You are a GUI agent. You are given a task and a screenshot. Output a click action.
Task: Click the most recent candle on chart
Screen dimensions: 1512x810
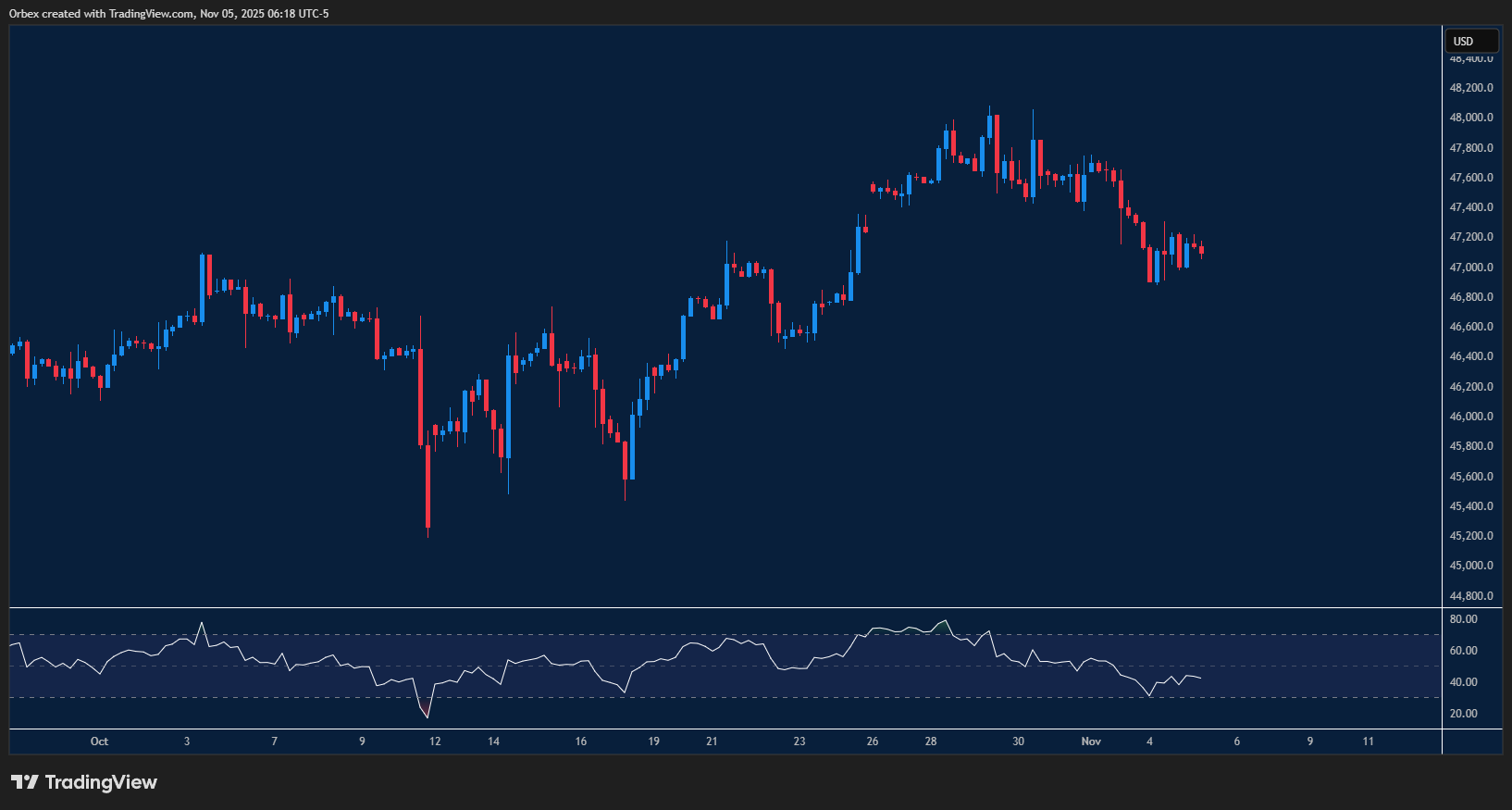[x=1201, y=249]
